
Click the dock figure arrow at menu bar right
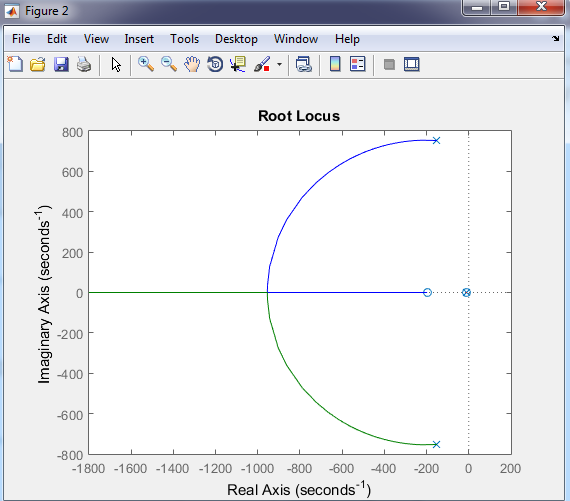[x=555, y=38]
